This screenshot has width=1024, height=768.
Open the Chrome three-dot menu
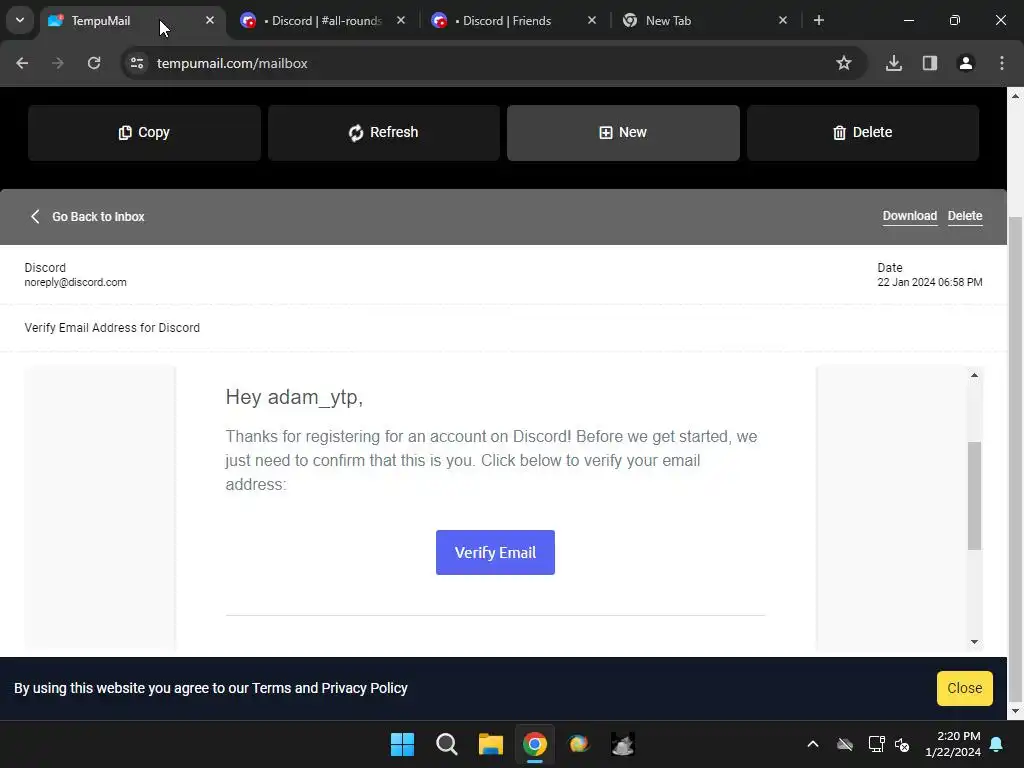click(x=1002, y=63)
